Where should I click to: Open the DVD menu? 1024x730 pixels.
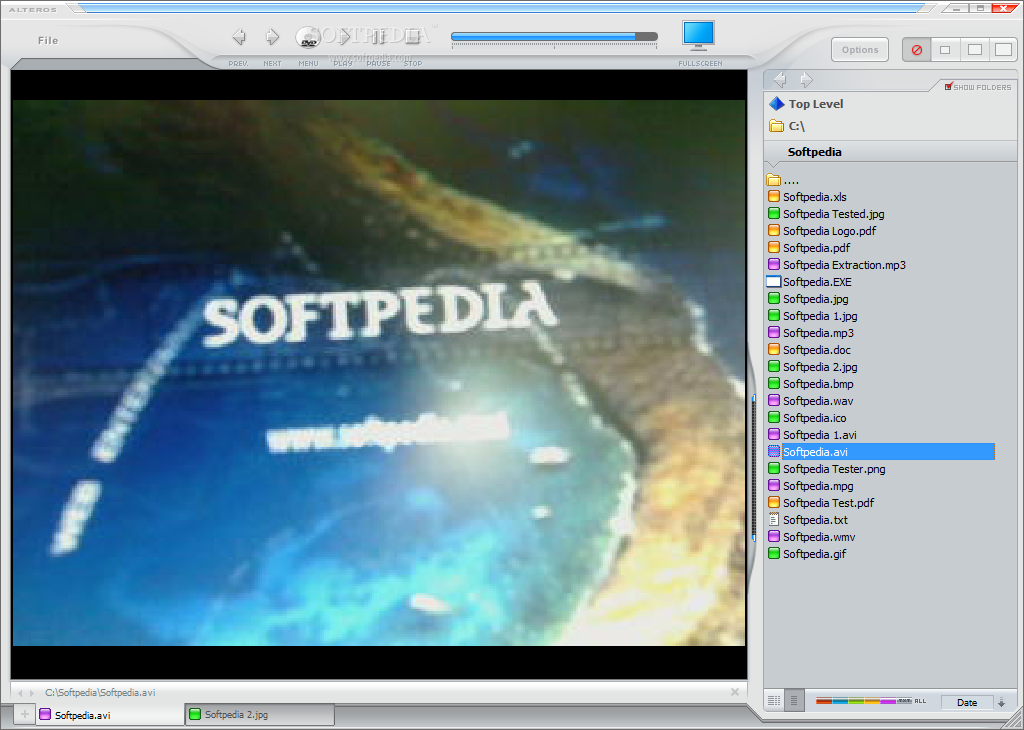[308, 37]
